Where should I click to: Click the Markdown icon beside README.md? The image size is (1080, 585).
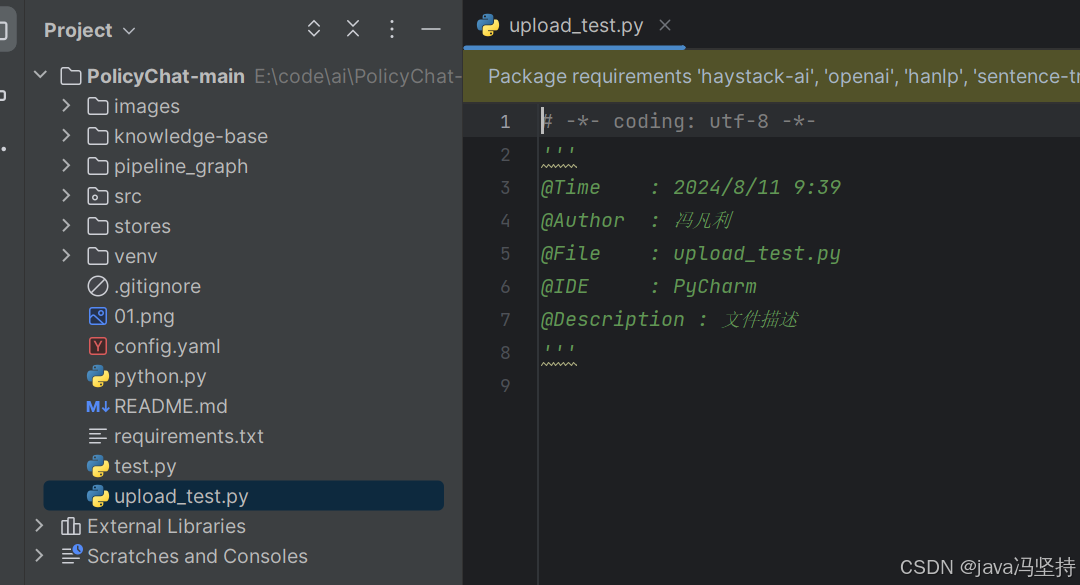[97, 406]
